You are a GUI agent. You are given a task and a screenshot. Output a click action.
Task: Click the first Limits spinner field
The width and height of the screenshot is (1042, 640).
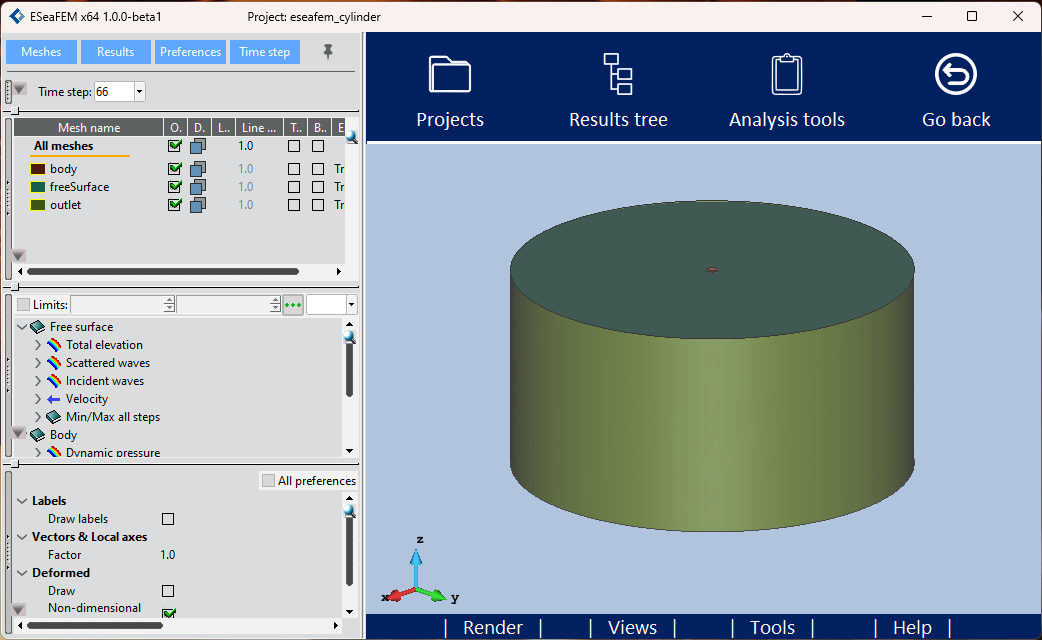tap(118, 305)
